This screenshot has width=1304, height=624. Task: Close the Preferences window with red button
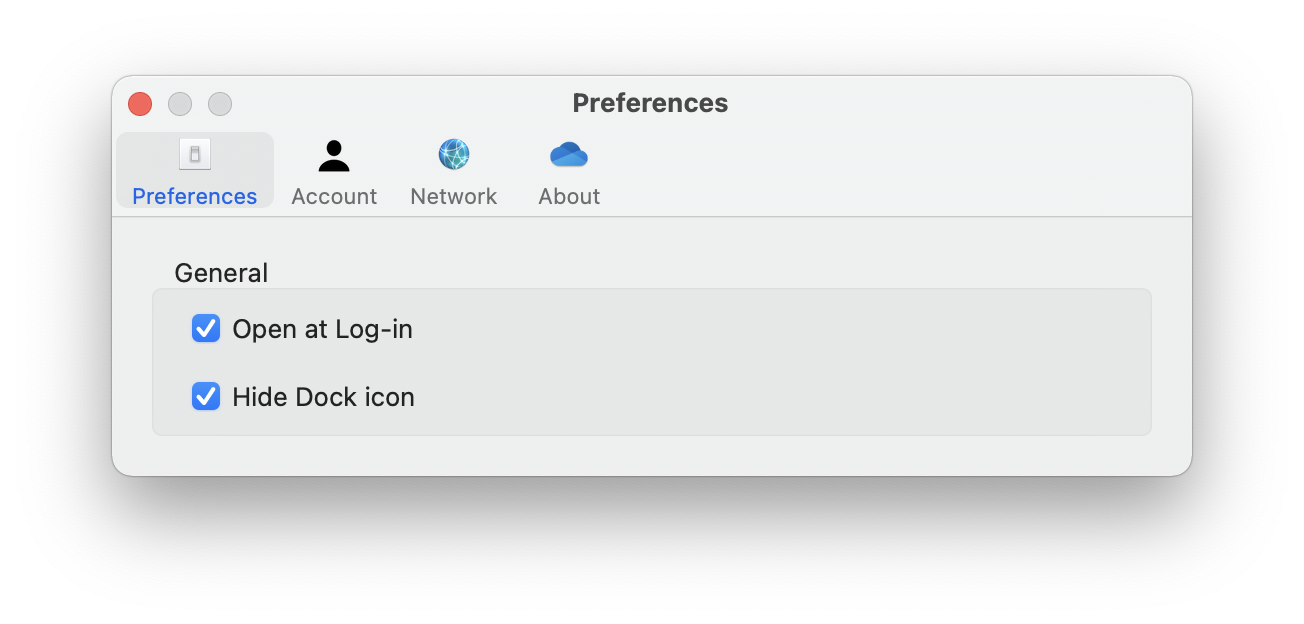140,104
